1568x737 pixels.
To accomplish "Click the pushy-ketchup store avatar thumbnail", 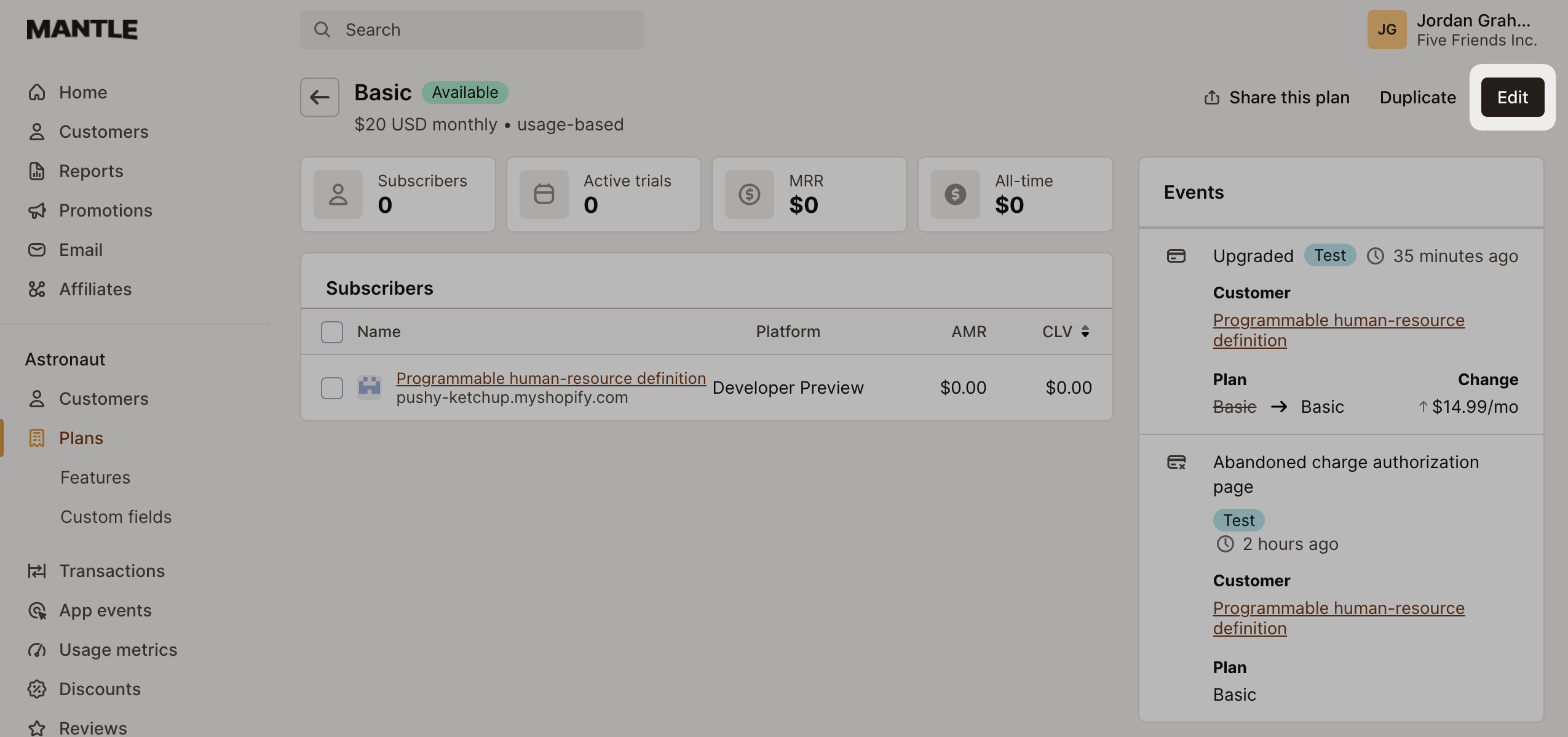I will pyautogui.click(x=370, y=387).
